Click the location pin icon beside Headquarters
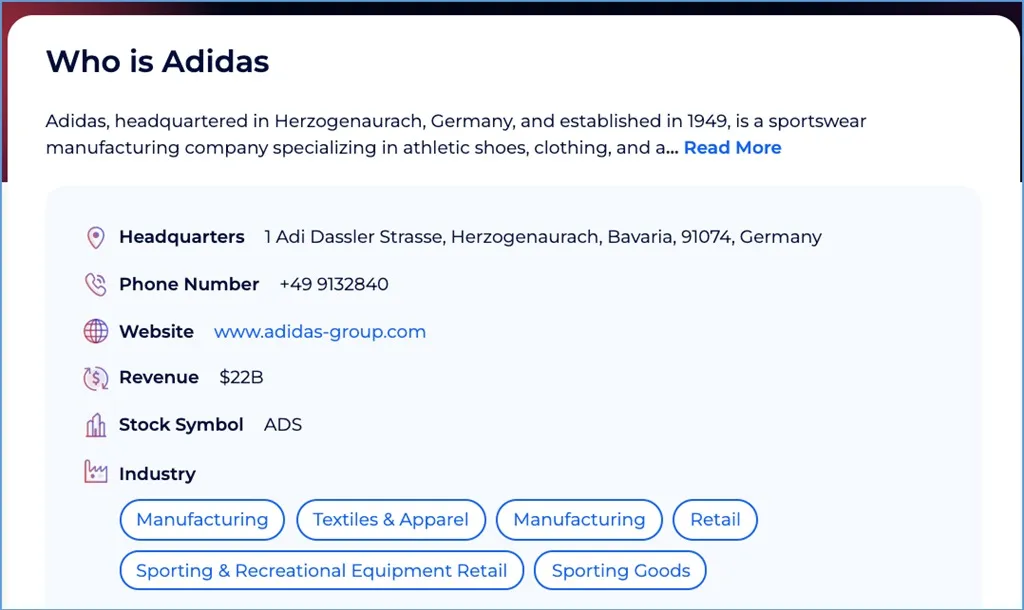The image size is (1024, 610). click(x=95, y=237)
